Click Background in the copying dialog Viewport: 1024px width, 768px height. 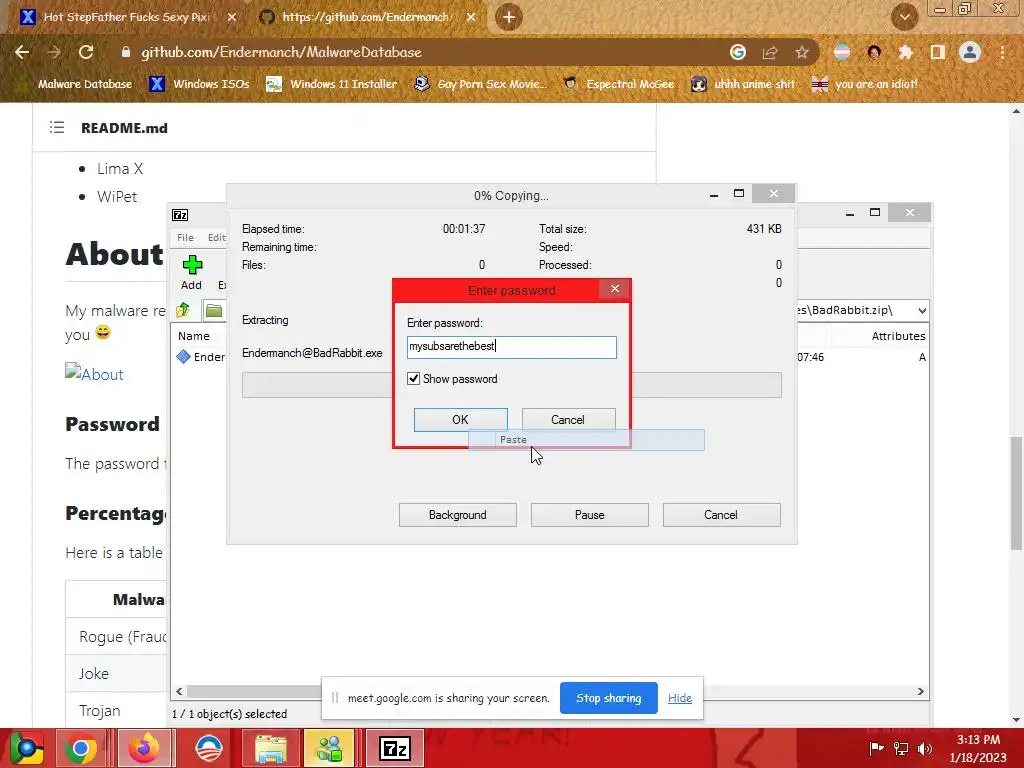[x=458, y=515]
